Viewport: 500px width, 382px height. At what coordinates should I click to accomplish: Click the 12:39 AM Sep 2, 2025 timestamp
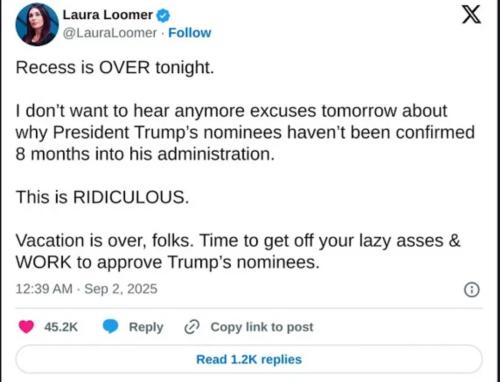86,289
